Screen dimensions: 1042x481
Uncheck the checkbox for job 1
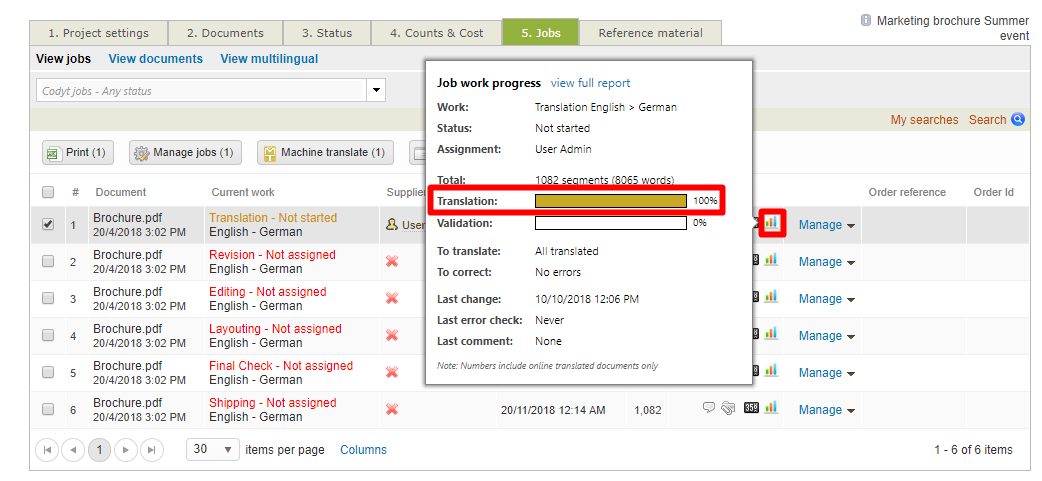click(48, 225)
